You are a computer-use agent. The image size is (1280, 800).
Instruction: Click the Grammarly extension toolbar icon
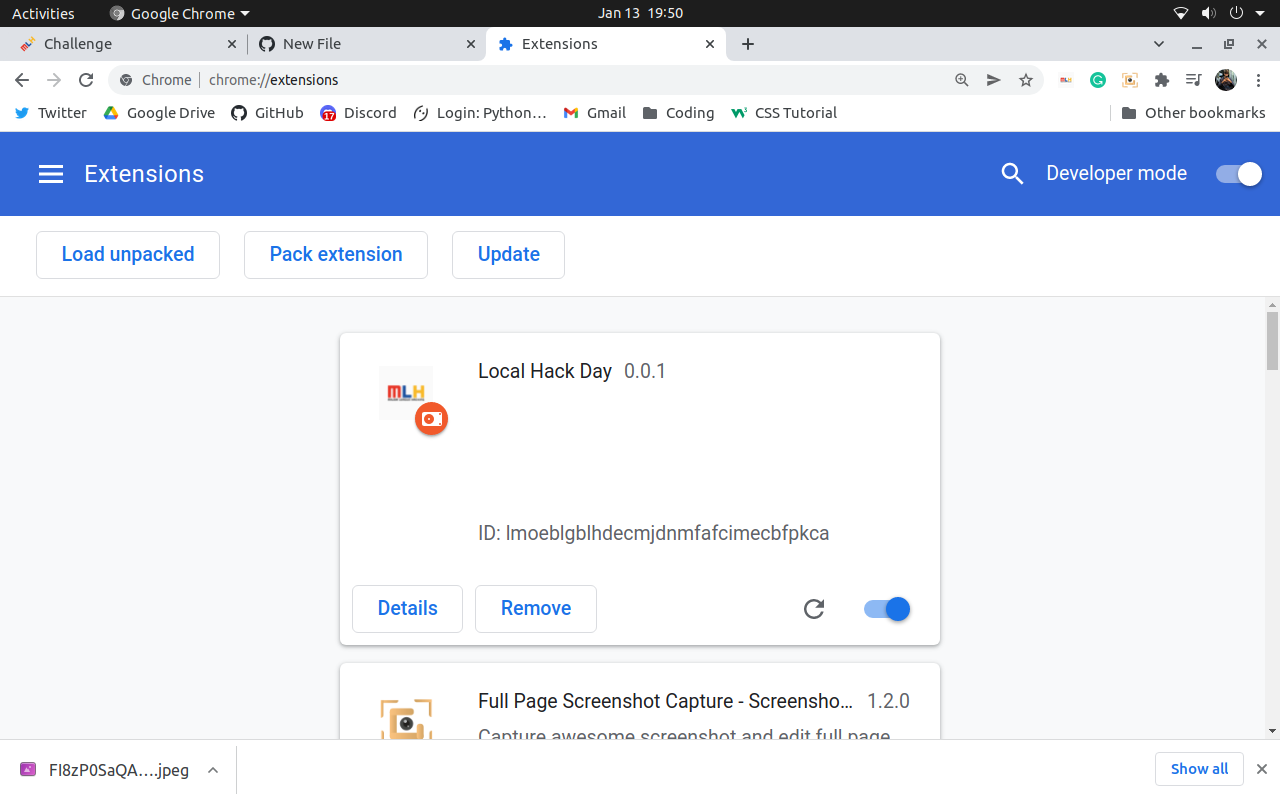click(1098, 80)
